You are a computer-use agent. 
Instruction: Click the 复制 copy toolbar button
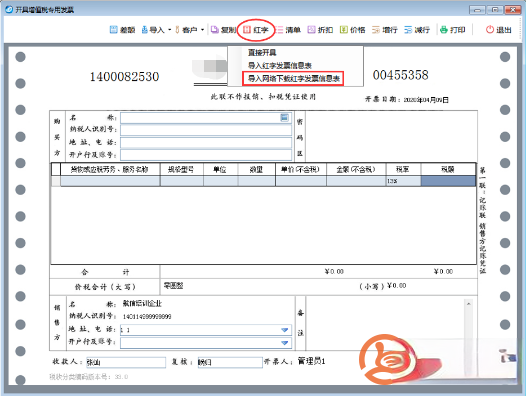223,30
